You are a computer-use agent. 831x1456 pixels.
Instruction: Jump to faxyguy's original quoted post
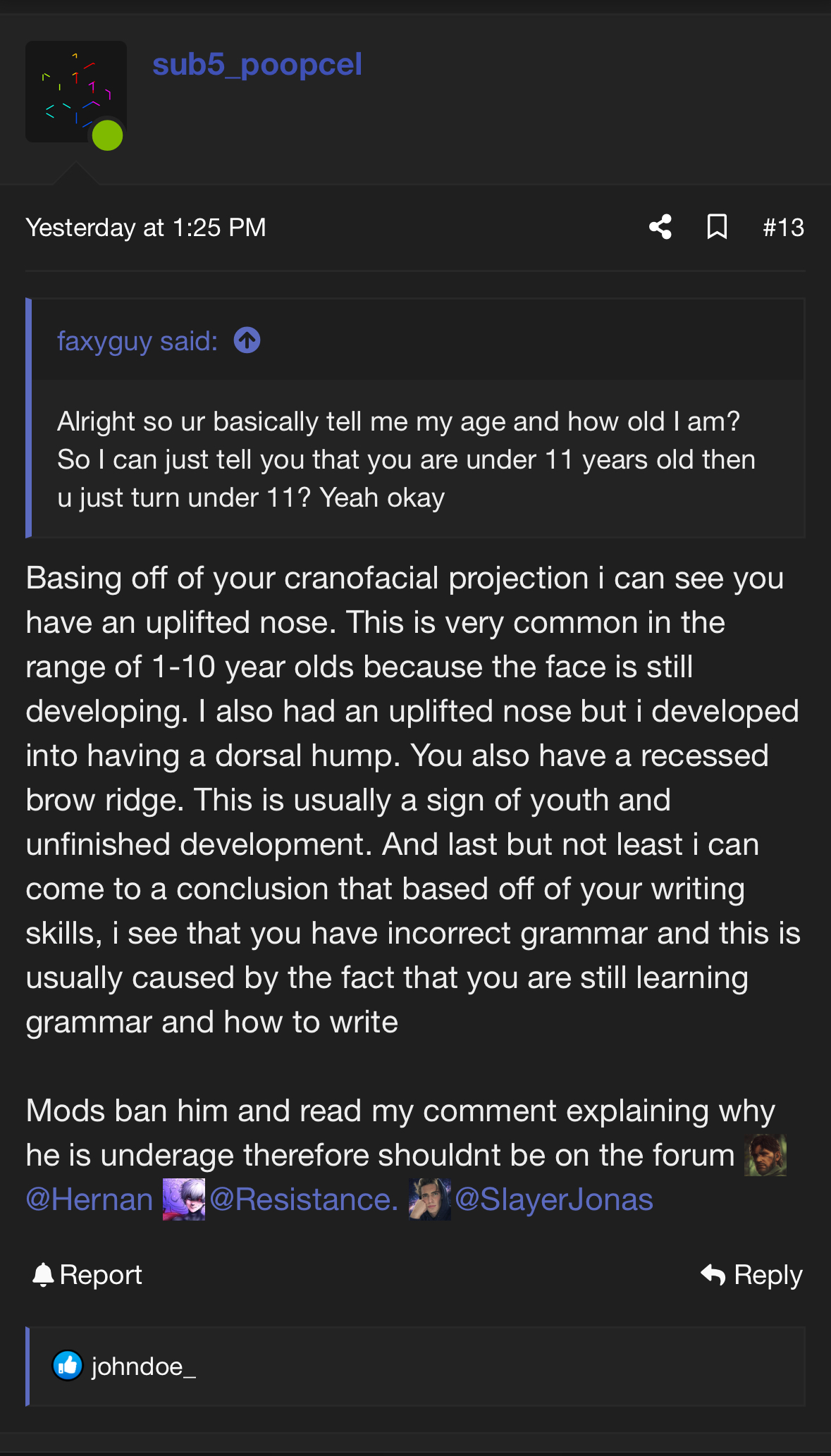pos(247,341)
